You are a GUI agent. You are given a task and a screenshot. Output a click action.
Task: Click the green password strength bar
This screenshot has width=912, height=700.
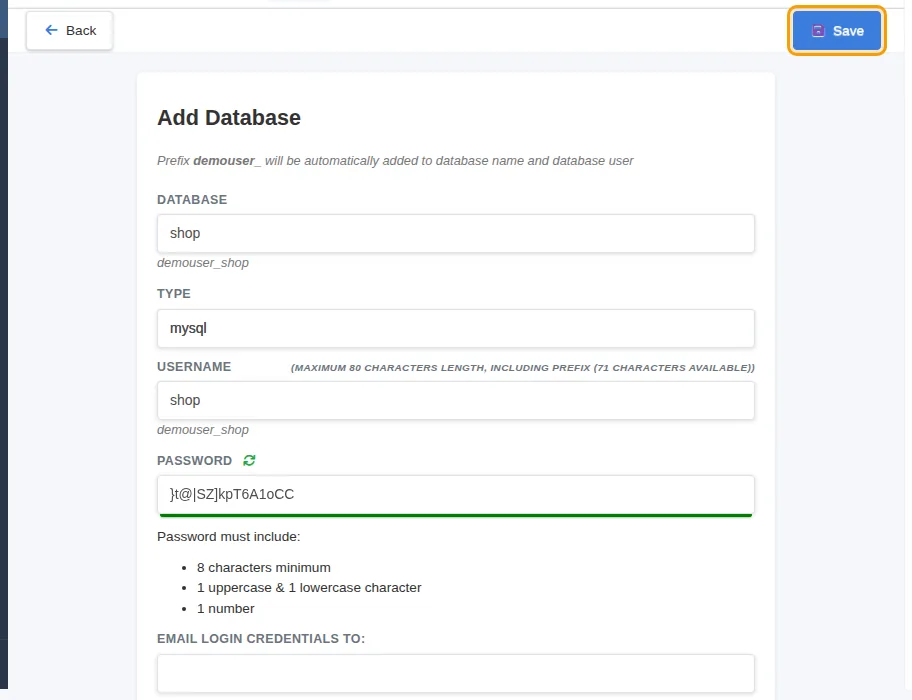tap(455, 515)
